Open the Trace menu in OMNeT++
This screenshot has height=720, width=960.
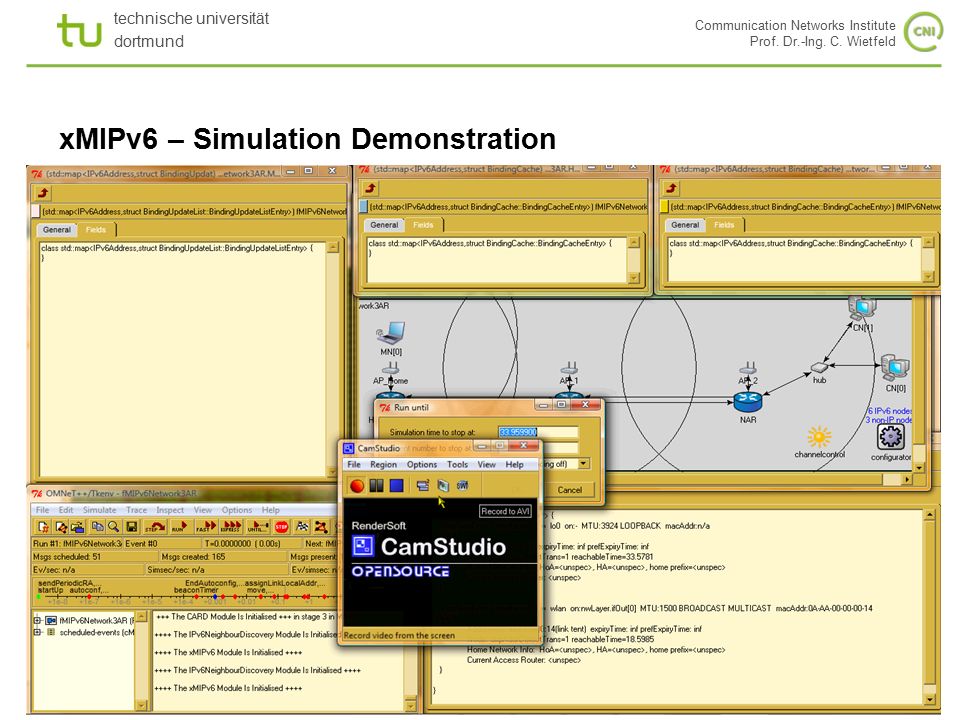click(x=136, y=509)
